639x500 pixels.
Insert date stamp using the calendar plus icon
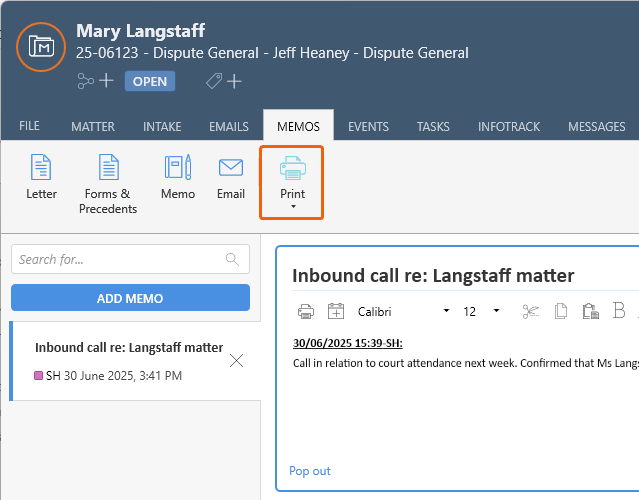click(x=336, y=311)
